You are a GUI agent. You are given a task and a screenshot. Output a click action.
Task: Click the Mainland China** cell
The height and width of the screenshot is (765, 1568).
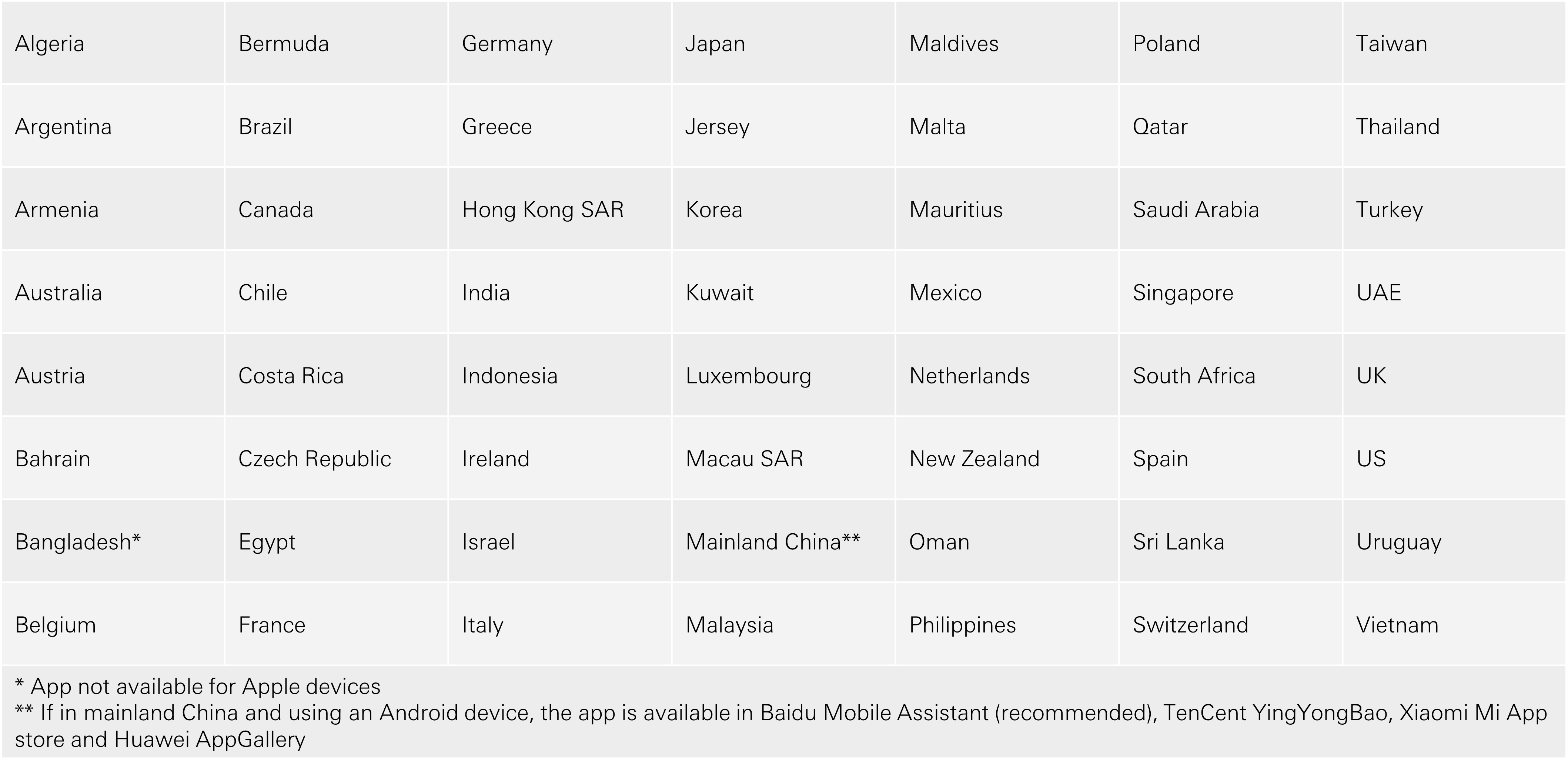tap(783, 541)
